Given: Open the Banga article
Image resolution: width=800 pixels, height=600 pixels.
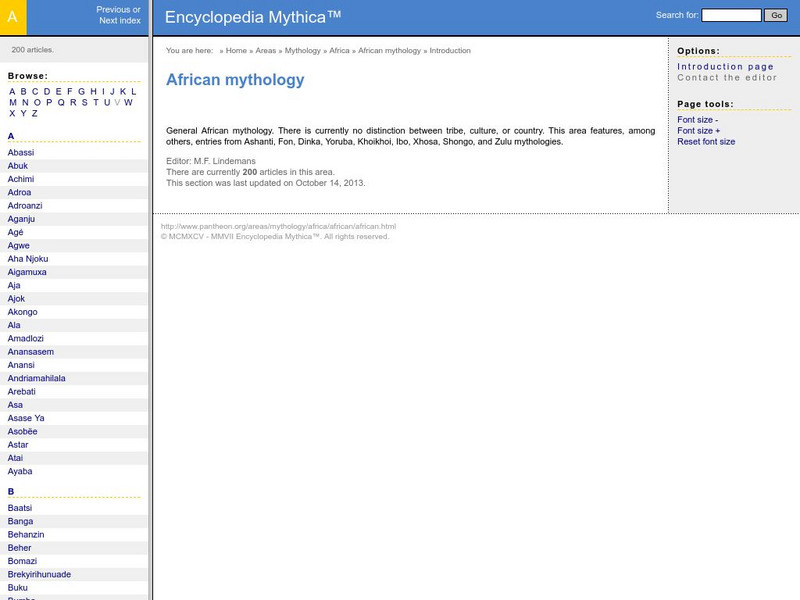Looking at the screenshot, I should coord(20,521).
